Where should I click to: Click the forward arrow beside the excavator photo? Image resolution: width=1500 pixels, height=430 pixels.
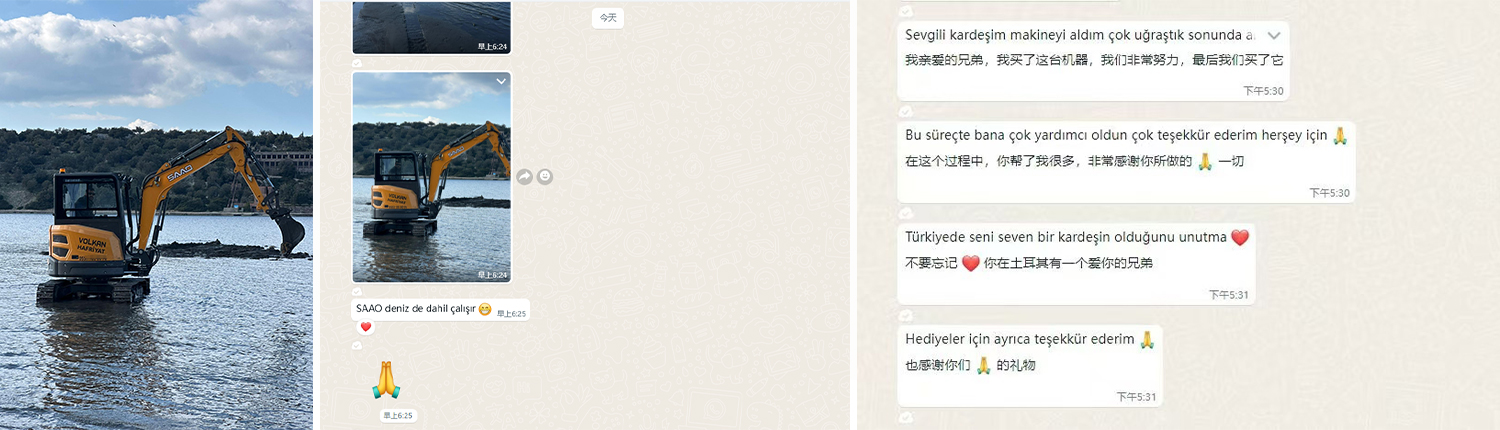click(524, 177)
